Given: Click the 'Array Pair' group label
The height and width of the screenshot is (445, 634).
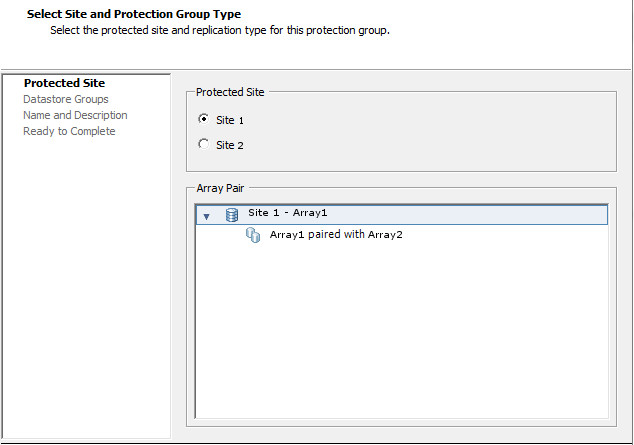Looking at the screenshot, I should pyautogui.click(x=220, y=188).
